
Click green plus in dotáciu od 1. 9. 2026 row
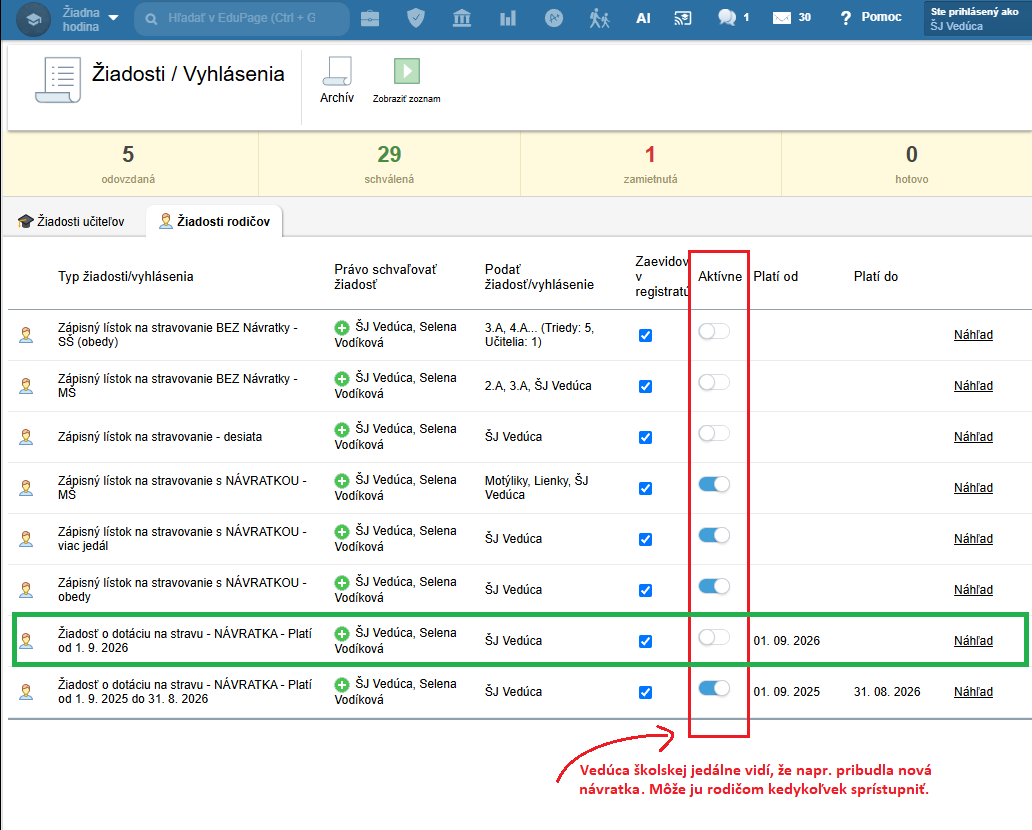pos(342,634)
